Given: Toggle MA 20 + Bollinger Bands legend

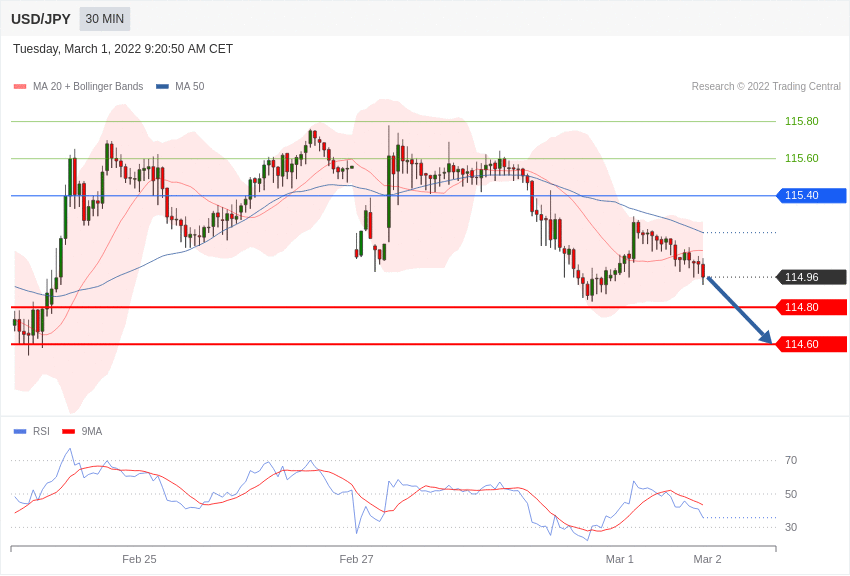Looking at the screenshot, I should pyautogui.click(x=79, y=86).
